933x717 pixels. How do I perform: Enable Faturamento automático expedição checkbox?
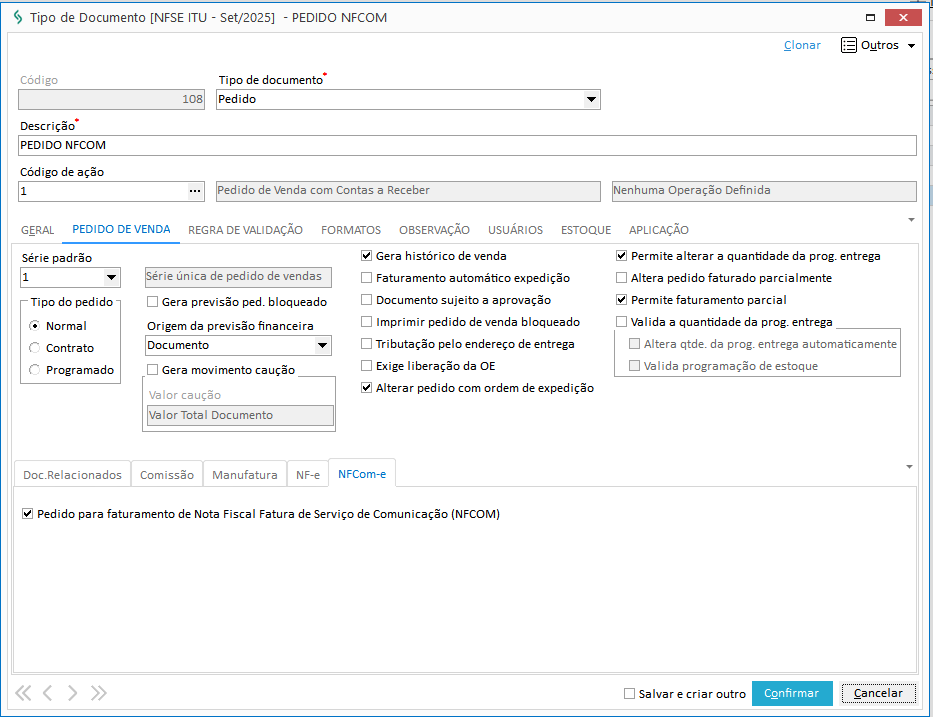(x=367, y=278)
